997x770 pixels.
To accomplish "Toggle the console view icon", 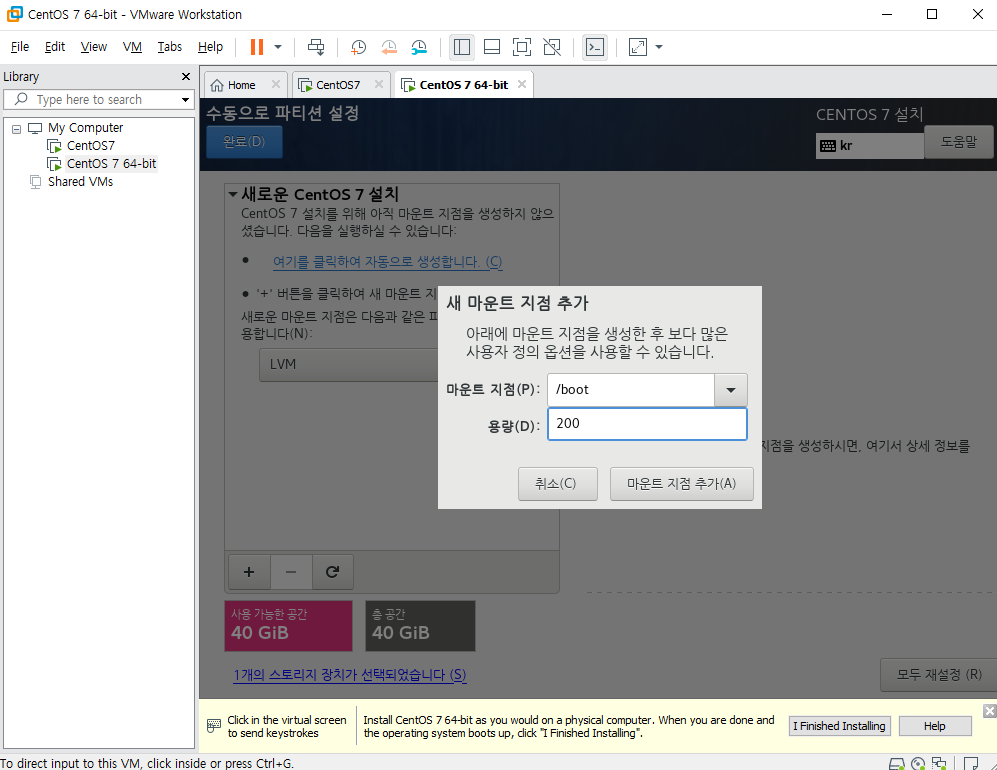I will 595,47.
